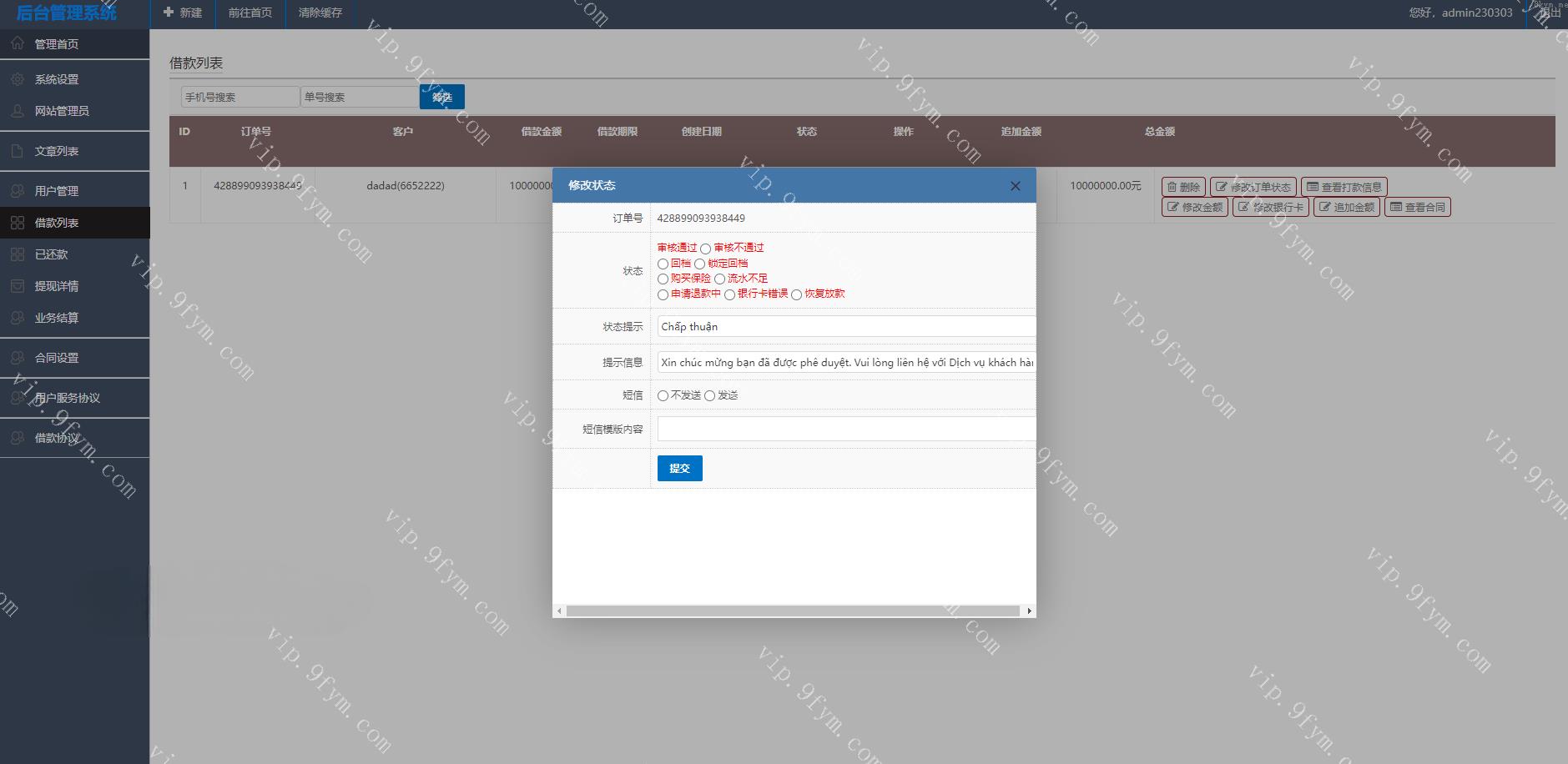Close the 修改状态 dialog with X

click(x=1015, y=186)
